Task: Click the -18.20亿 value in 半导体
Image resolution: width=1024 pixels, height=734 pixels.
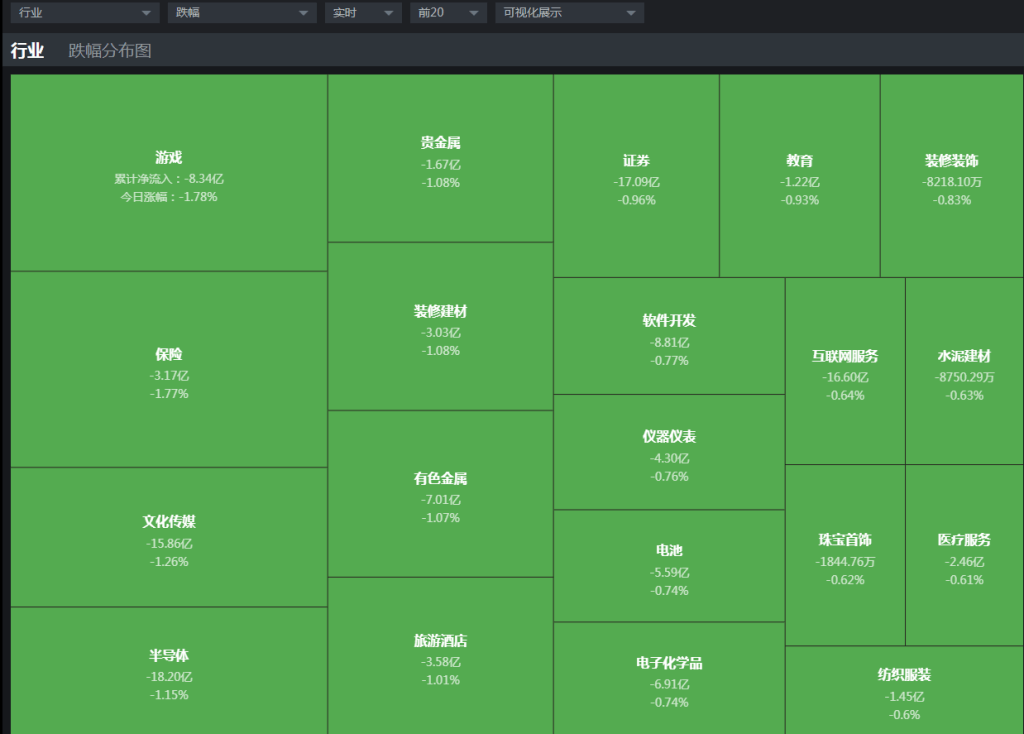Action: (x=168, y=677)
